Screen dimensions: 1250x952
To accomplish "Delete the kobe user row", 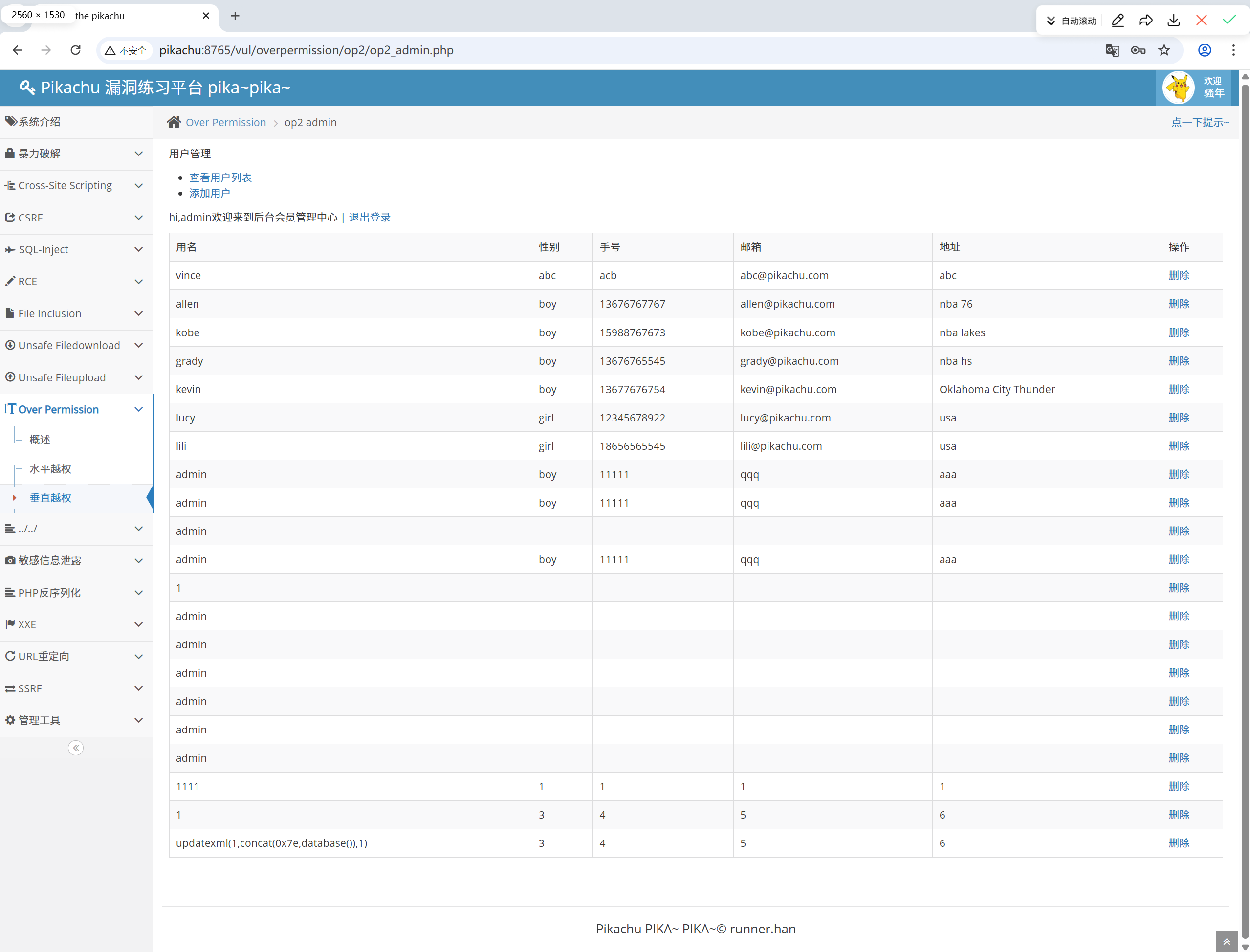I will (x=1179, y=332).
